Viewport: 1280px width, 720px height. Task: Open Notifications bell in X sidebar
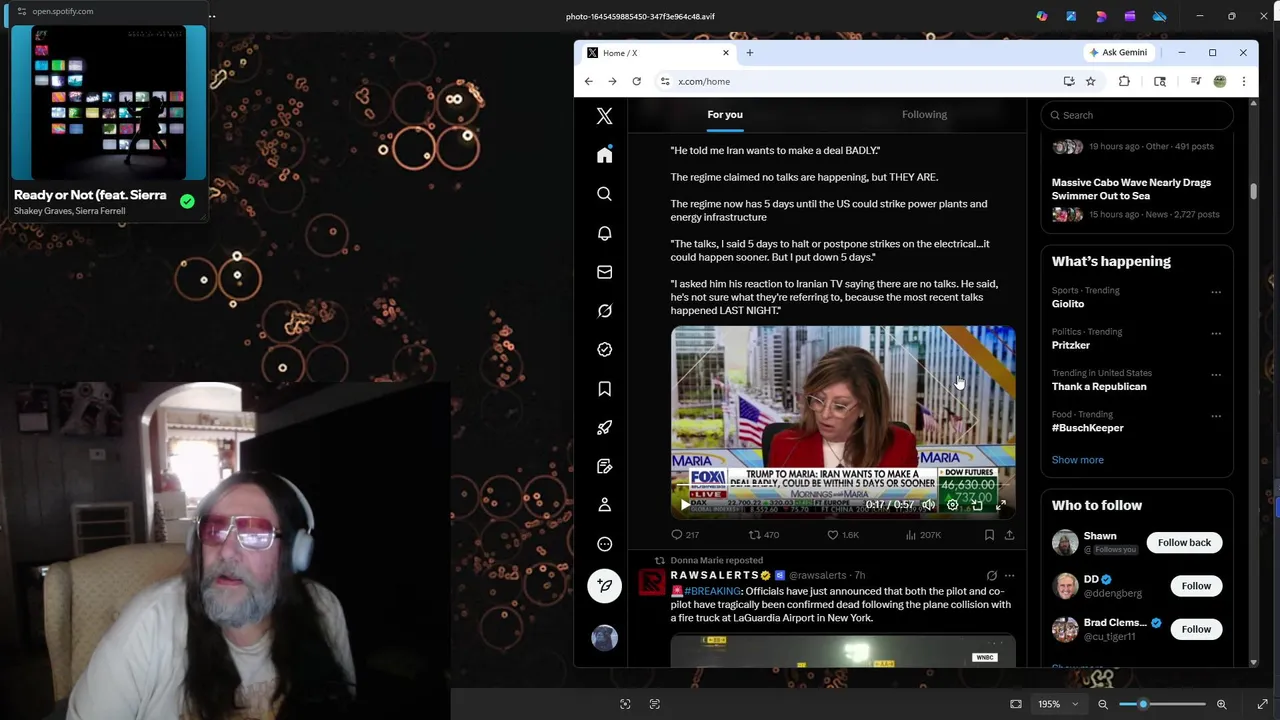604,233
